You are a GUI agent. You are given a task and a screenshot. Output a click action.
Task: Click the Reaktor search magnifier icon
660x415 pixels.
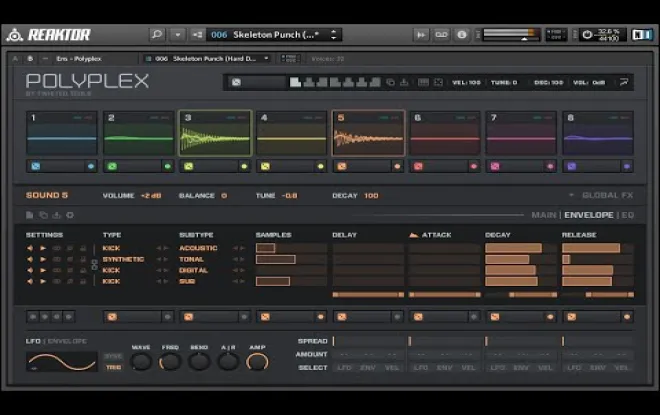[157, 35]
